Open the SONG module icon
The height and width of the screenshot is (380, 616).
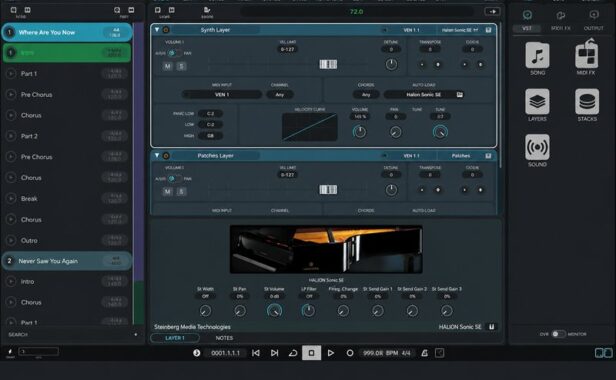click(x=537, y=55)
